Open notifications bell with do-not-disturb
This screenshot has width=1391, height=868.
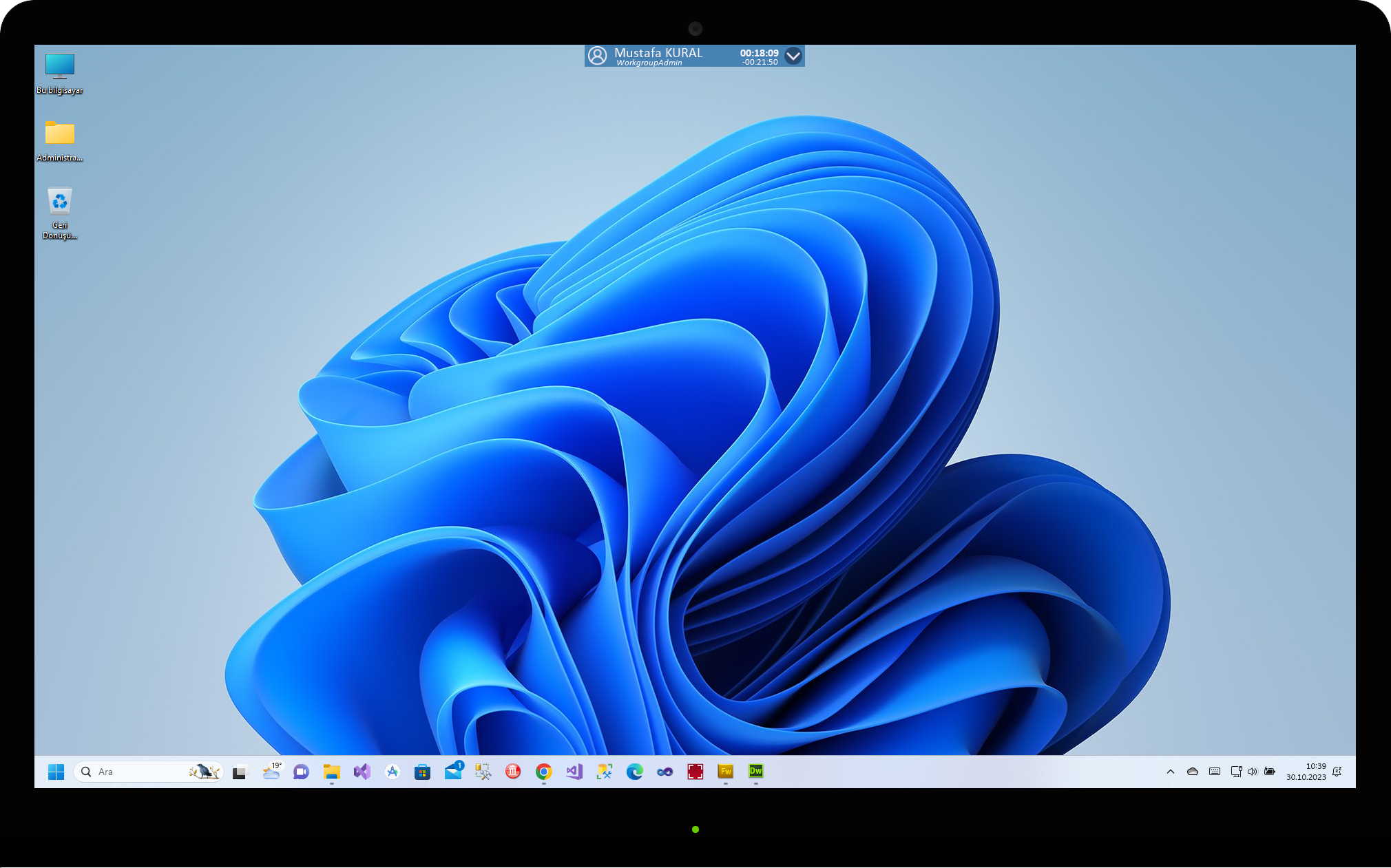tap(1337, 772)
